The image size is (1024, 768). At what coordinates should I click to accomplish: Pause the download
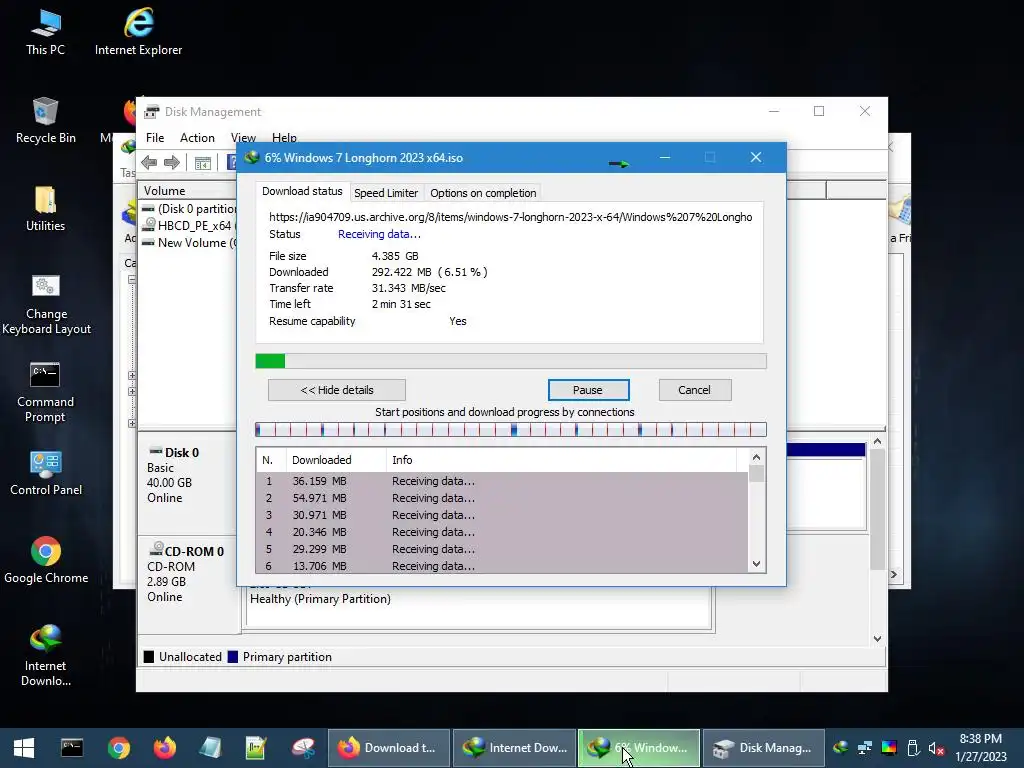click(588, 390)
